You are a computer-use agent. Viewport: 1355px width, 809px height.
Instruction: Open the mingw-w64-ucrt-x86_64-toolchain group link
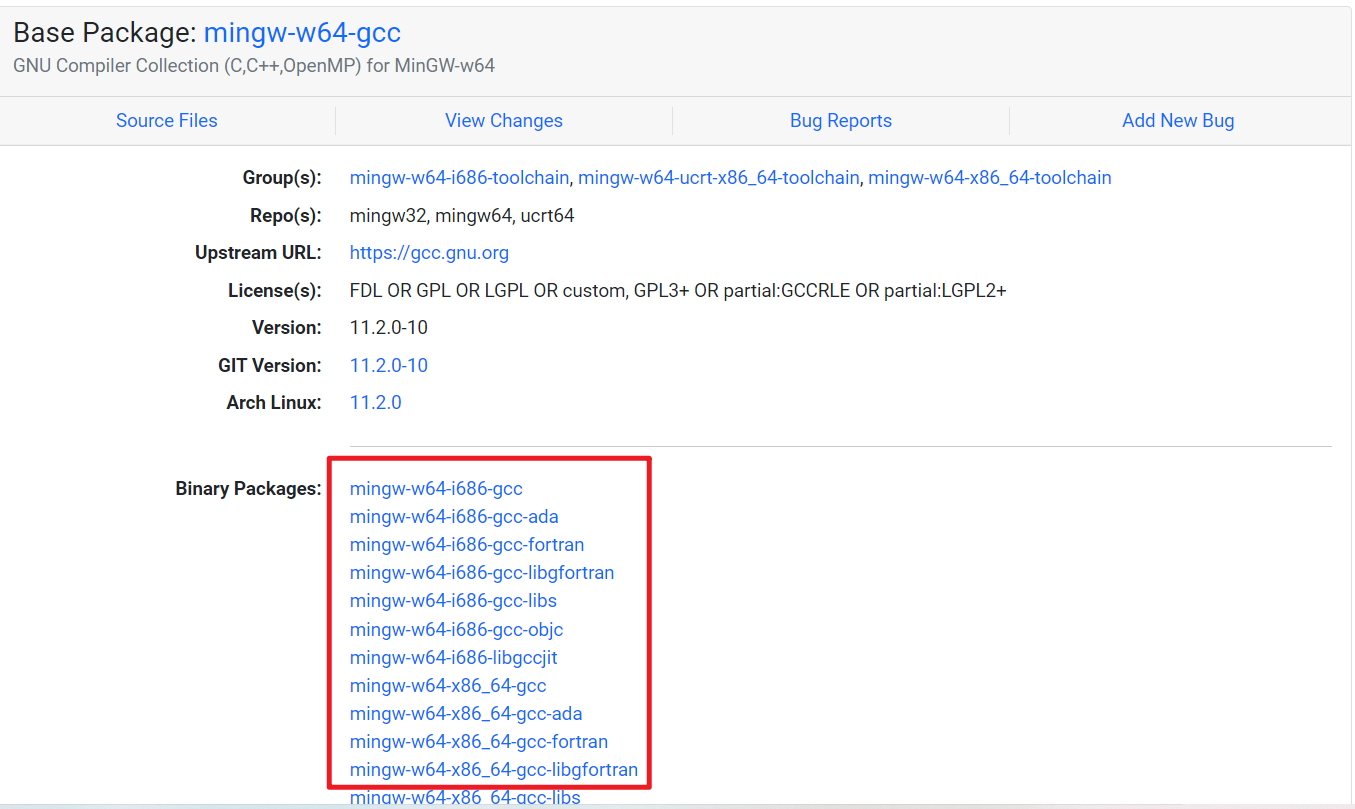[x=719, y=178]
